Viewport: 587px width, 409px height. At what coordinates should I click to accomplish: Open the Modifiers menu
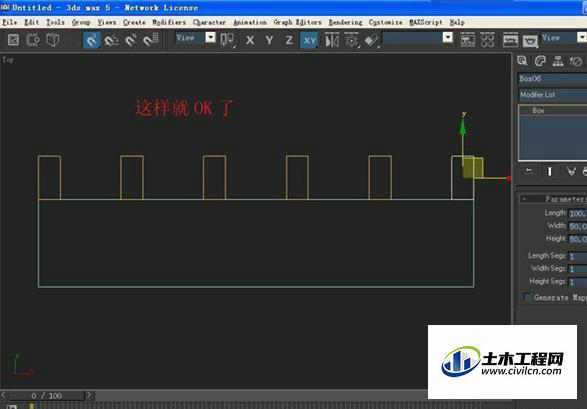[169, 22]
